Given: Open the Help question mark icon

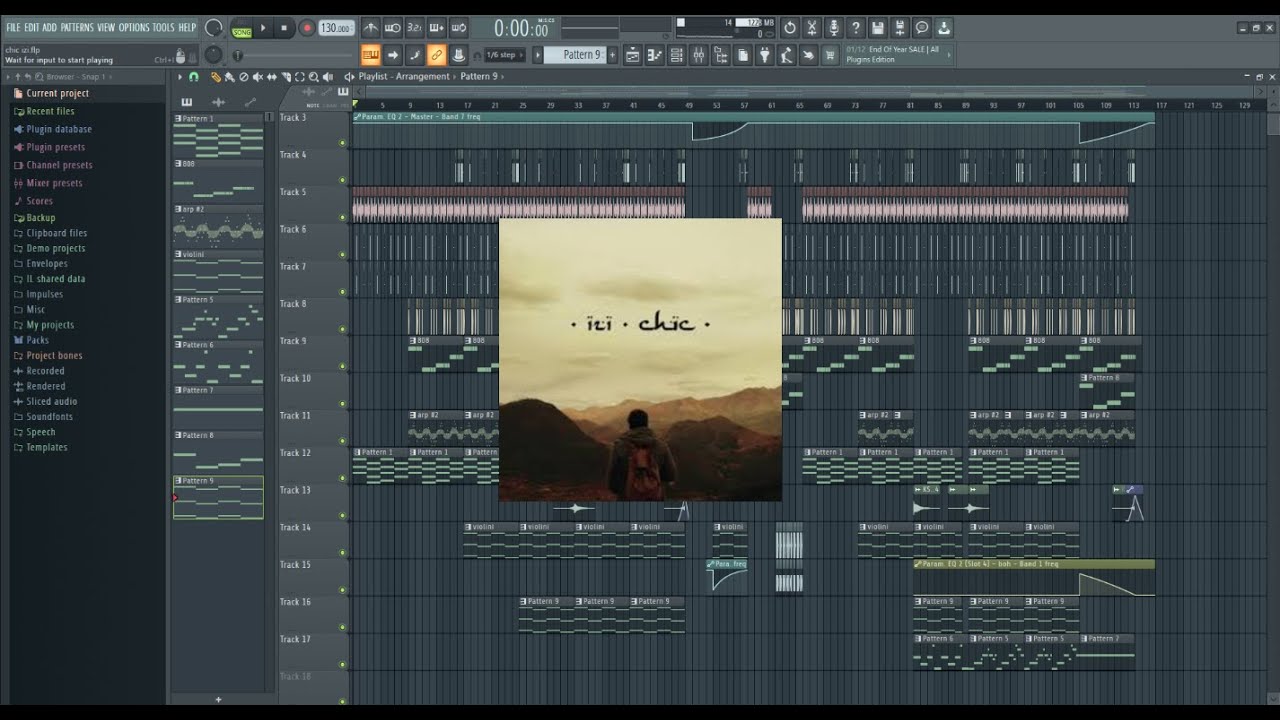Looking at the screenshot, I should pyautogui.click(x=856, y=28).
